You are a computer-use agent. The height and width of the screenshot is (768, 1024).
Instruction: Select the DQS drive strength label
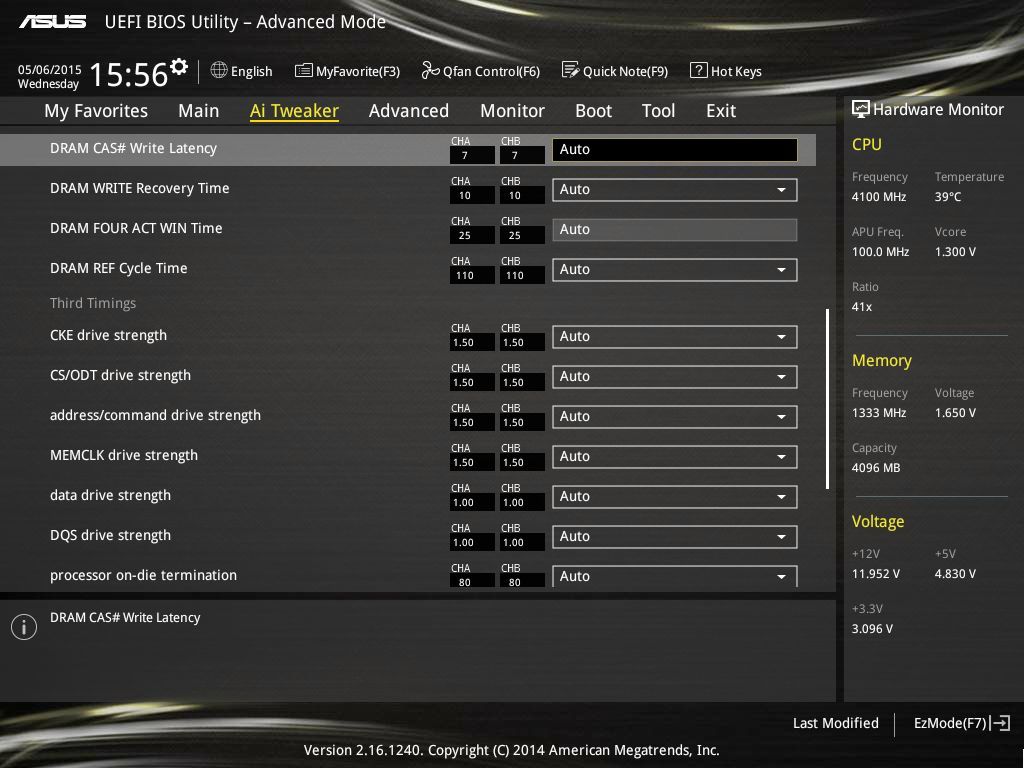[x=110, y=536]
